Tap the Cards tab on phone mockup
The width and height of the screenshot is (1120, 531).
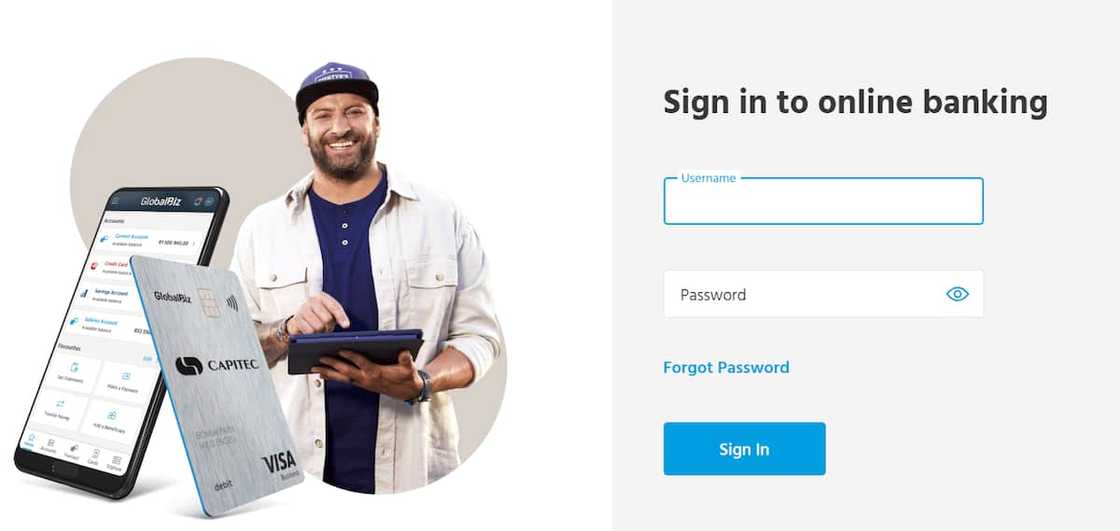click(x=94, y=457)
